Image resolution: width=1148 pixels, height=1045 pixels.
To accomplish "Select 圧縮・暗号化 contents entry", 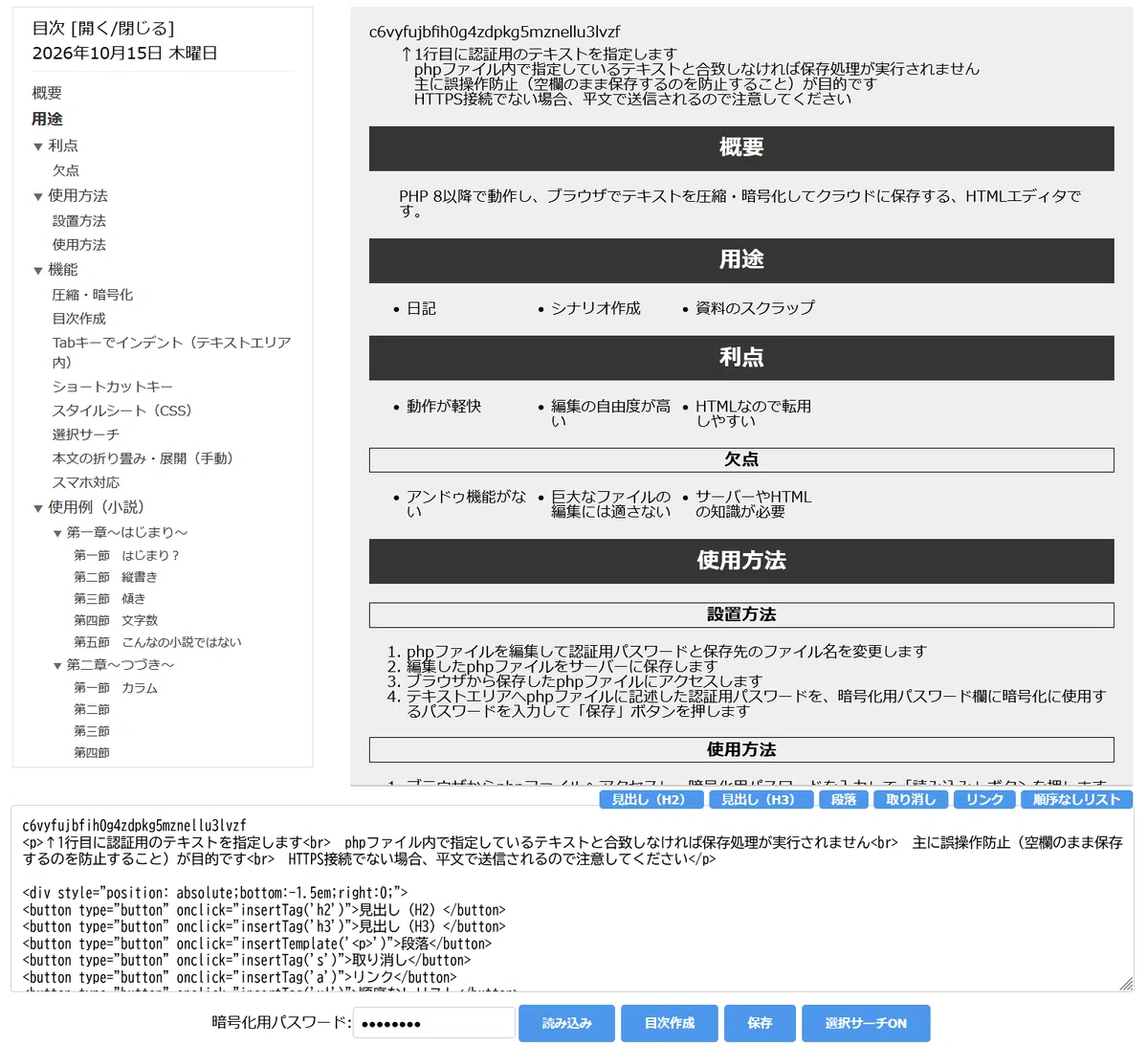I will coord(93,295).
